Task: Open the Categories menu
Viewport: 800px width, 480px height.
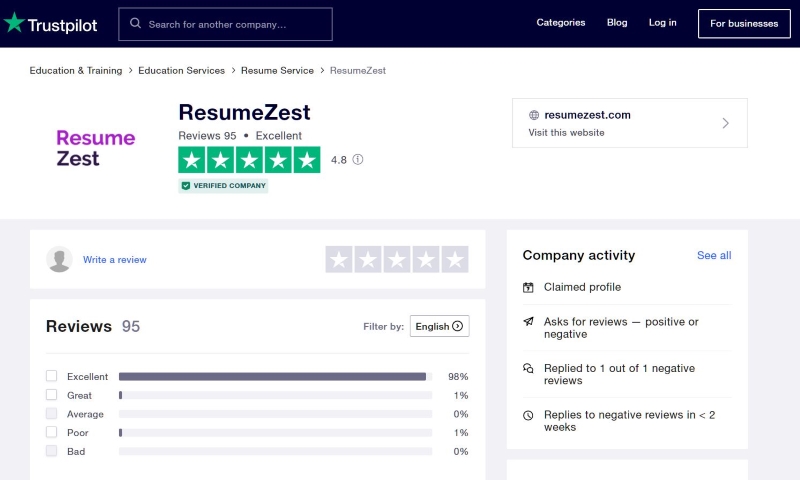Action: [561, 23]
